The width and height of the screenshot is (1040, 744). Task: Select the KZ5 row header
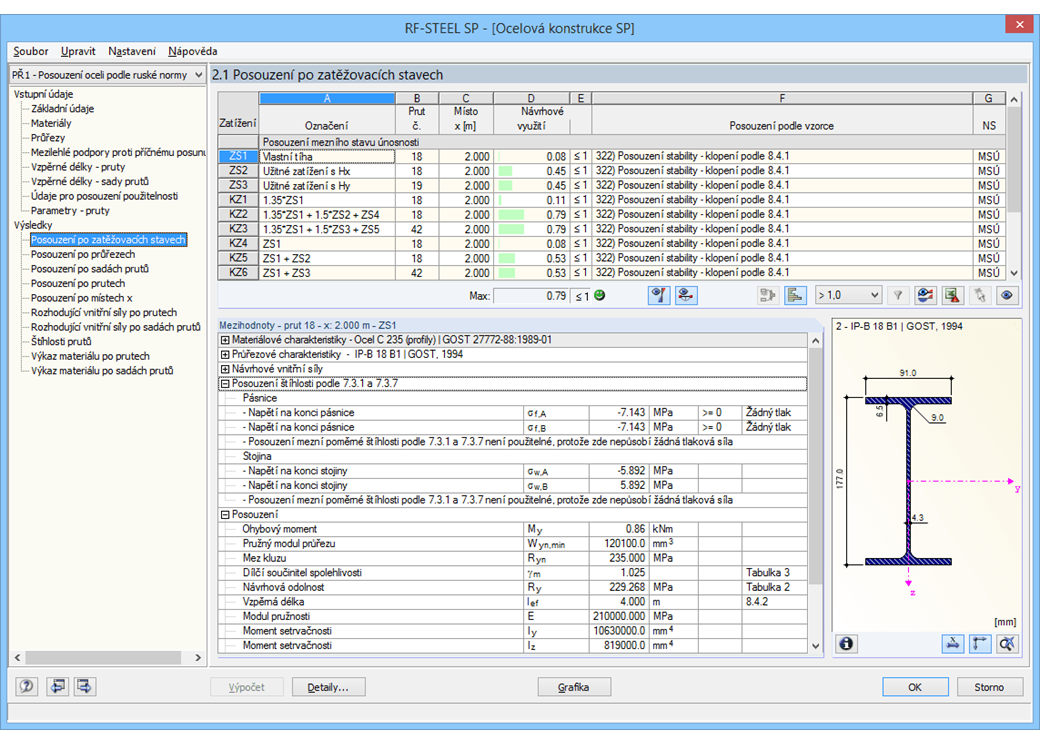pos(238,259)
